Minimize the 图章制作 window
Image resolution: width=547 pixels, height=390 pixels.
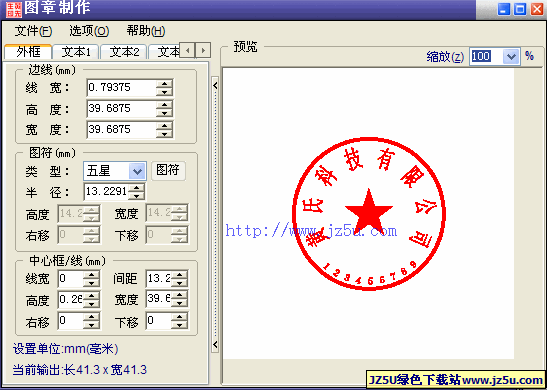point(503,9)
